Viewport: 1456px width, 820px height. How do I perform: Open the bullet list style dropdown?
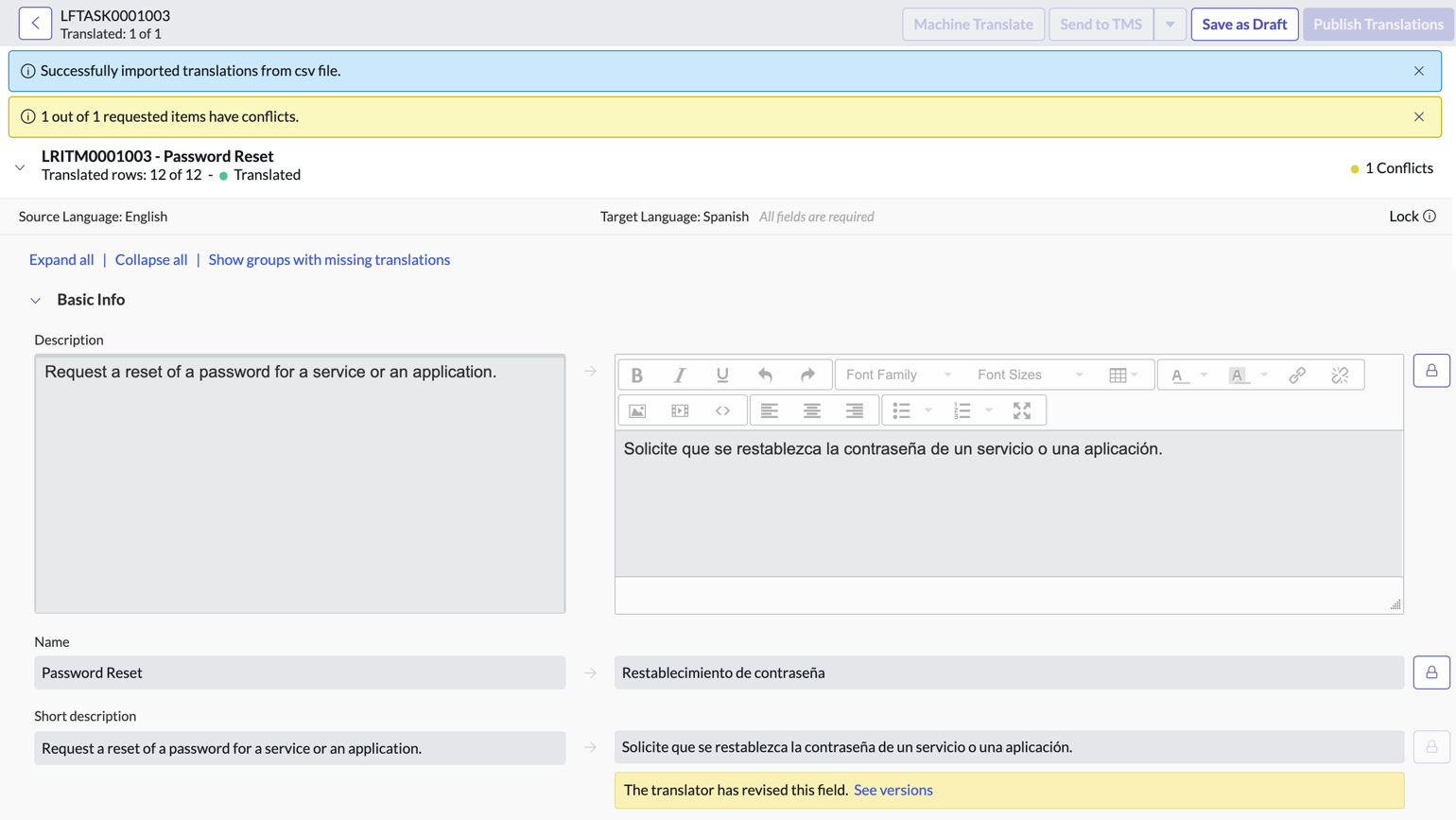point(928,410)
